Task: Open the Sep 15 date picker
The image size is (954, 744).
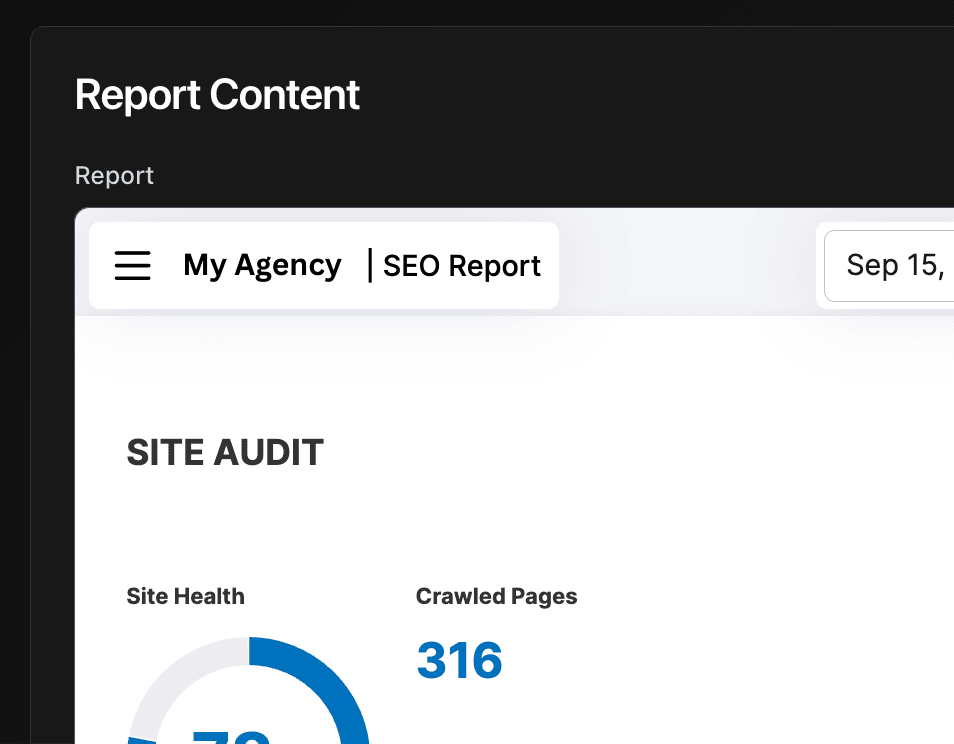Action: coord(889,266)
